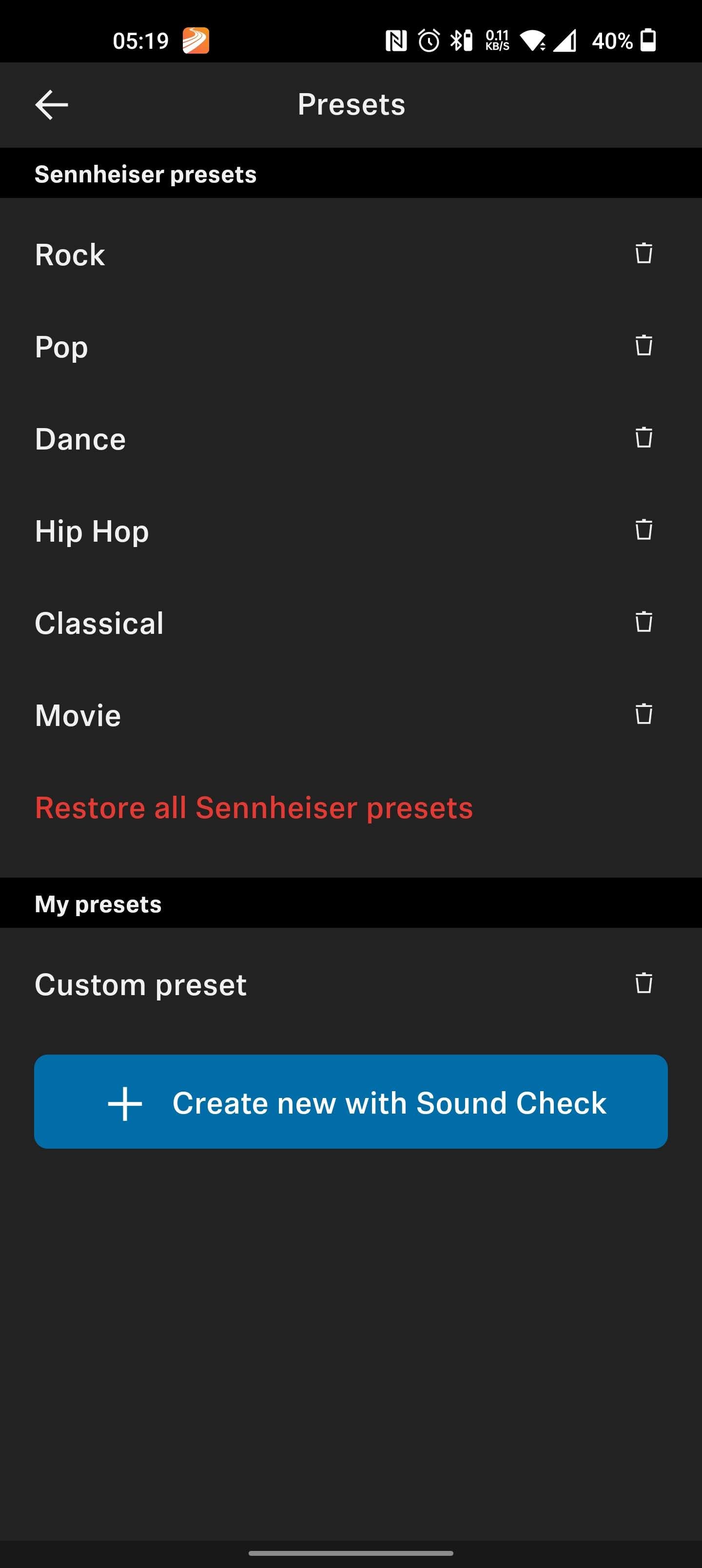Select the Dance preset
This screenshot has width=702, height=1568.
80,439
